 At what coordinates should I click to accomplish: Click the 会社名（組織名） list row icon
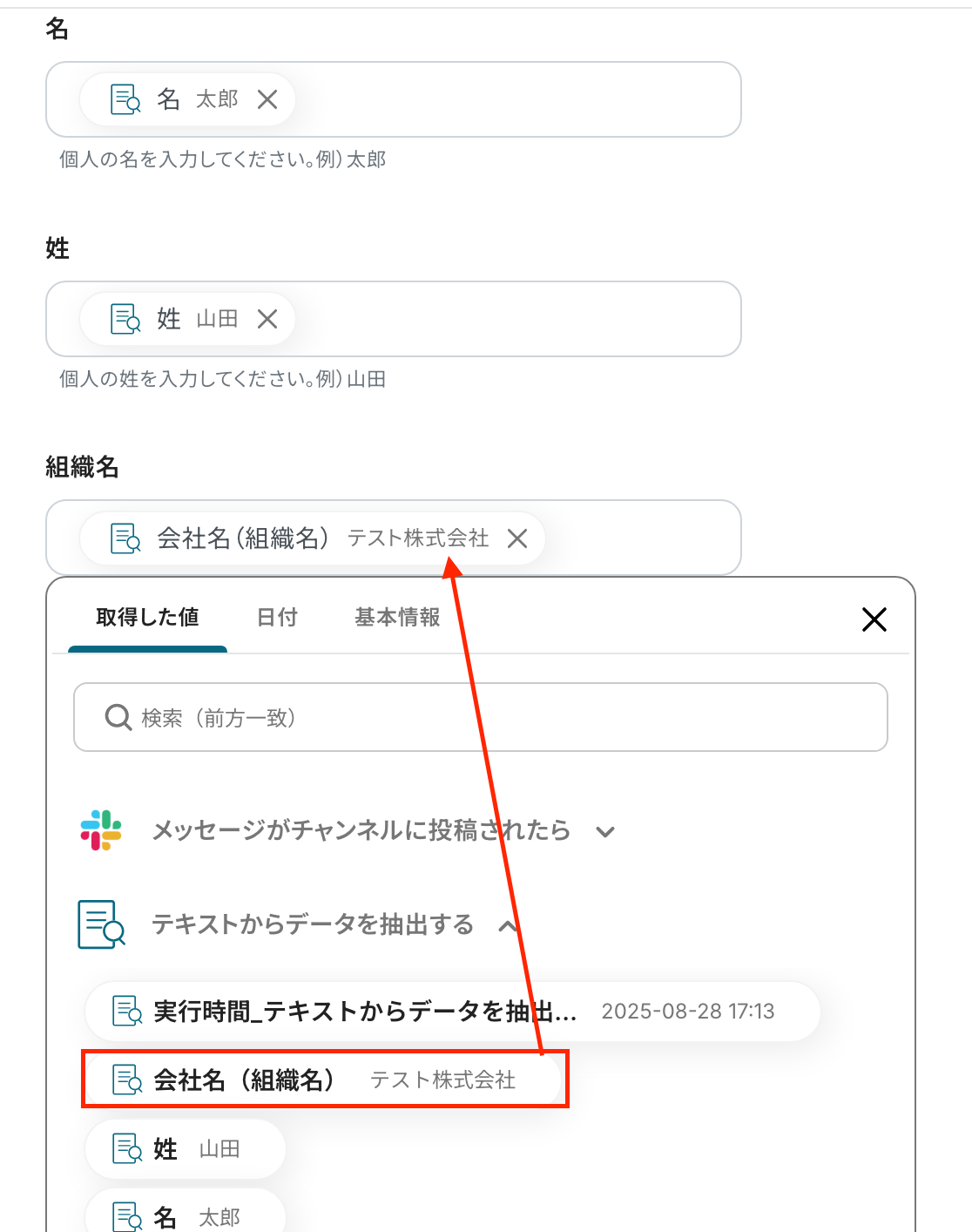(127, 1080)
